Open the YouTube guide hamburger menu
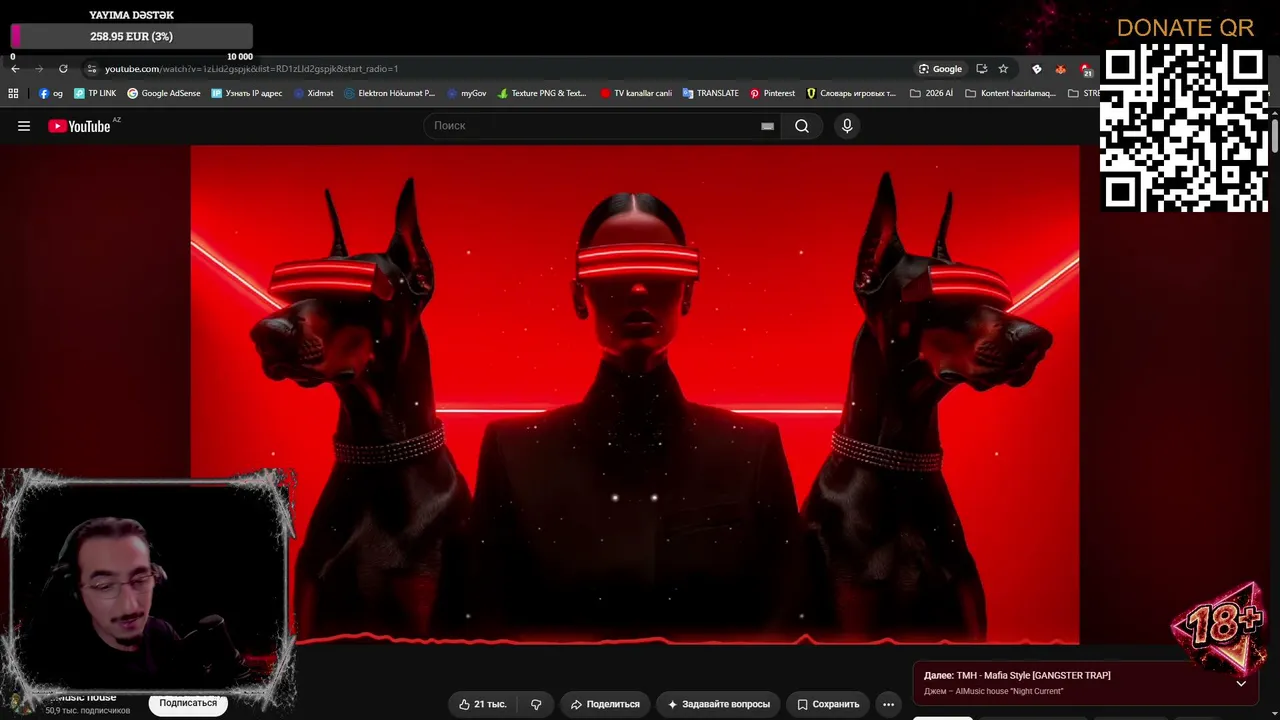This screenshot has height=720, width=1280. click(24, 126)
